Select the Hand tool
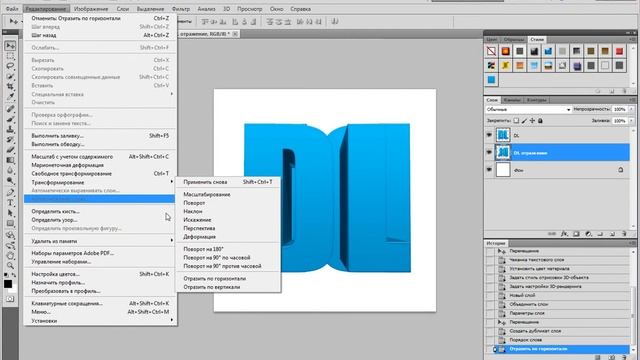 pos(10,256)
